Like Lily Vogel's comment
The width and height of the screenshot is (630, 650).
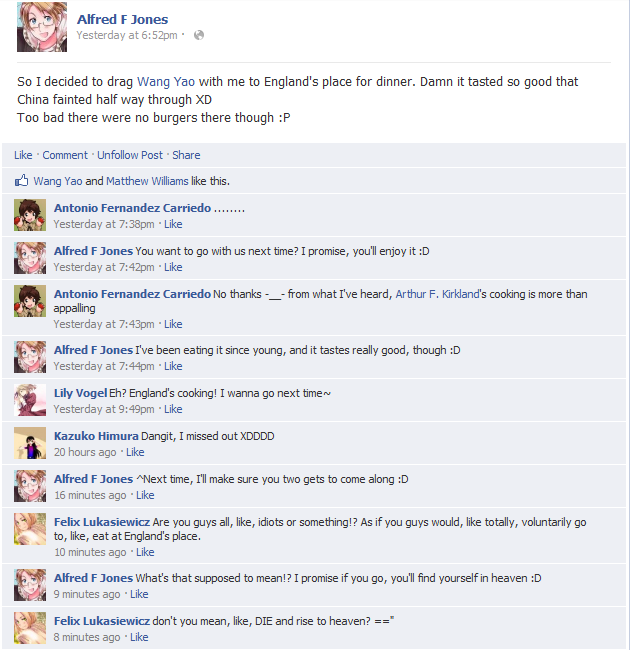(173, 409)
